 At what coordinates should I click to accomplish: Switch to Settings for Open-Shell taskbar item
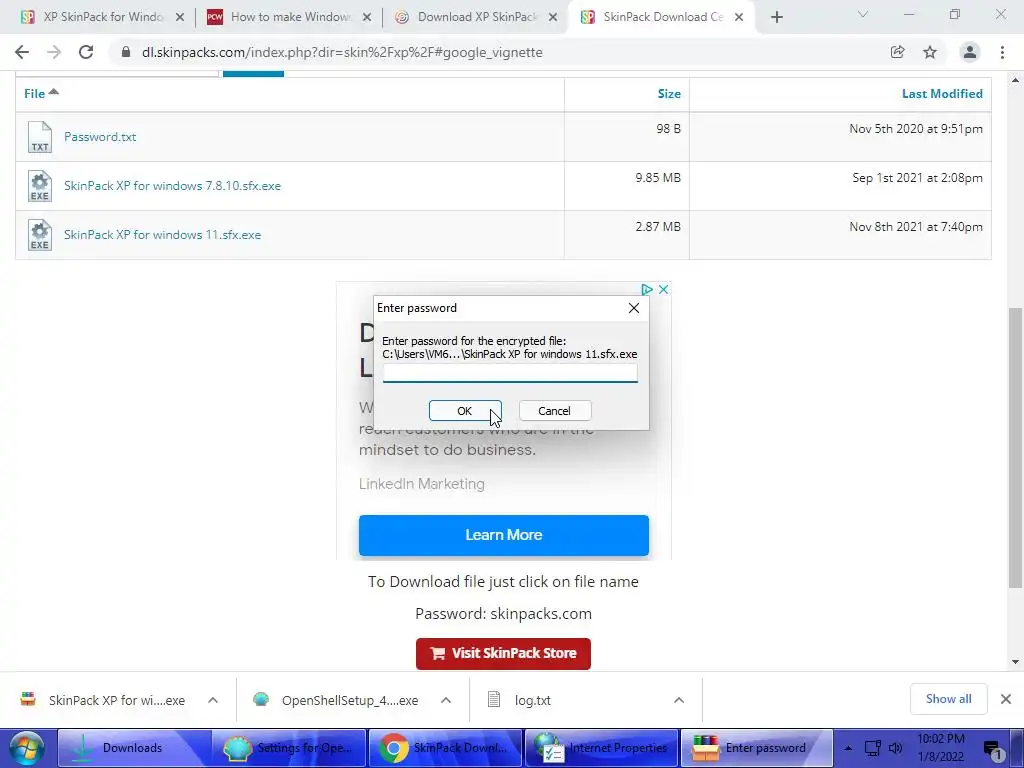point(289,748)
